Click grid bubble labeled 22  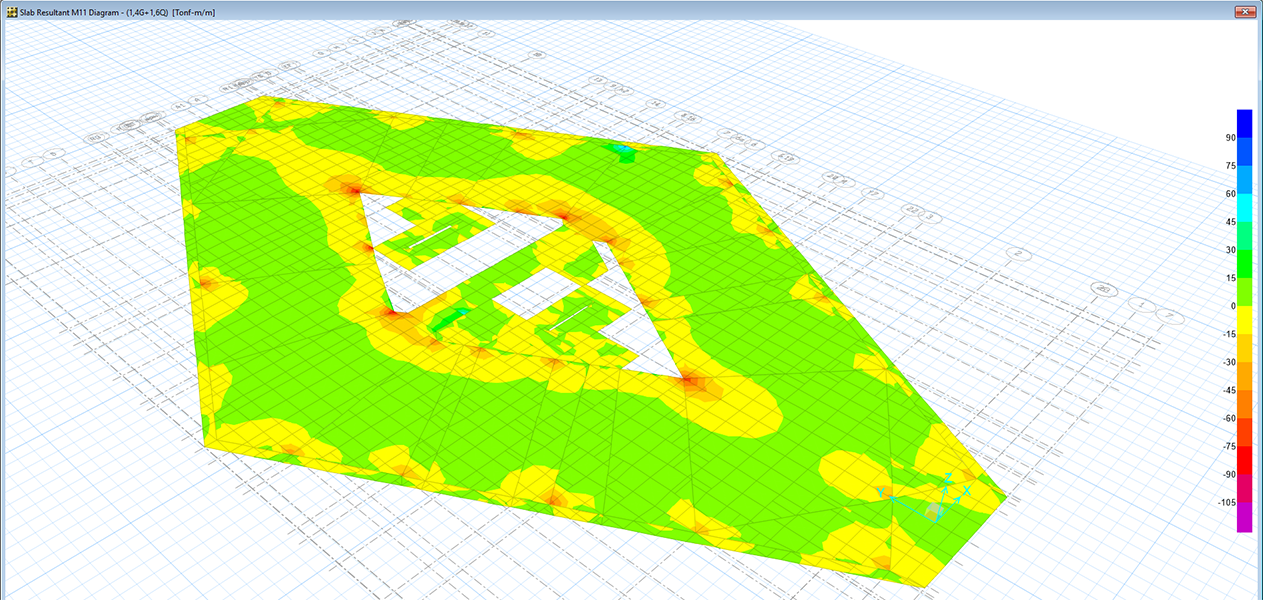click(x=911, y=209)
